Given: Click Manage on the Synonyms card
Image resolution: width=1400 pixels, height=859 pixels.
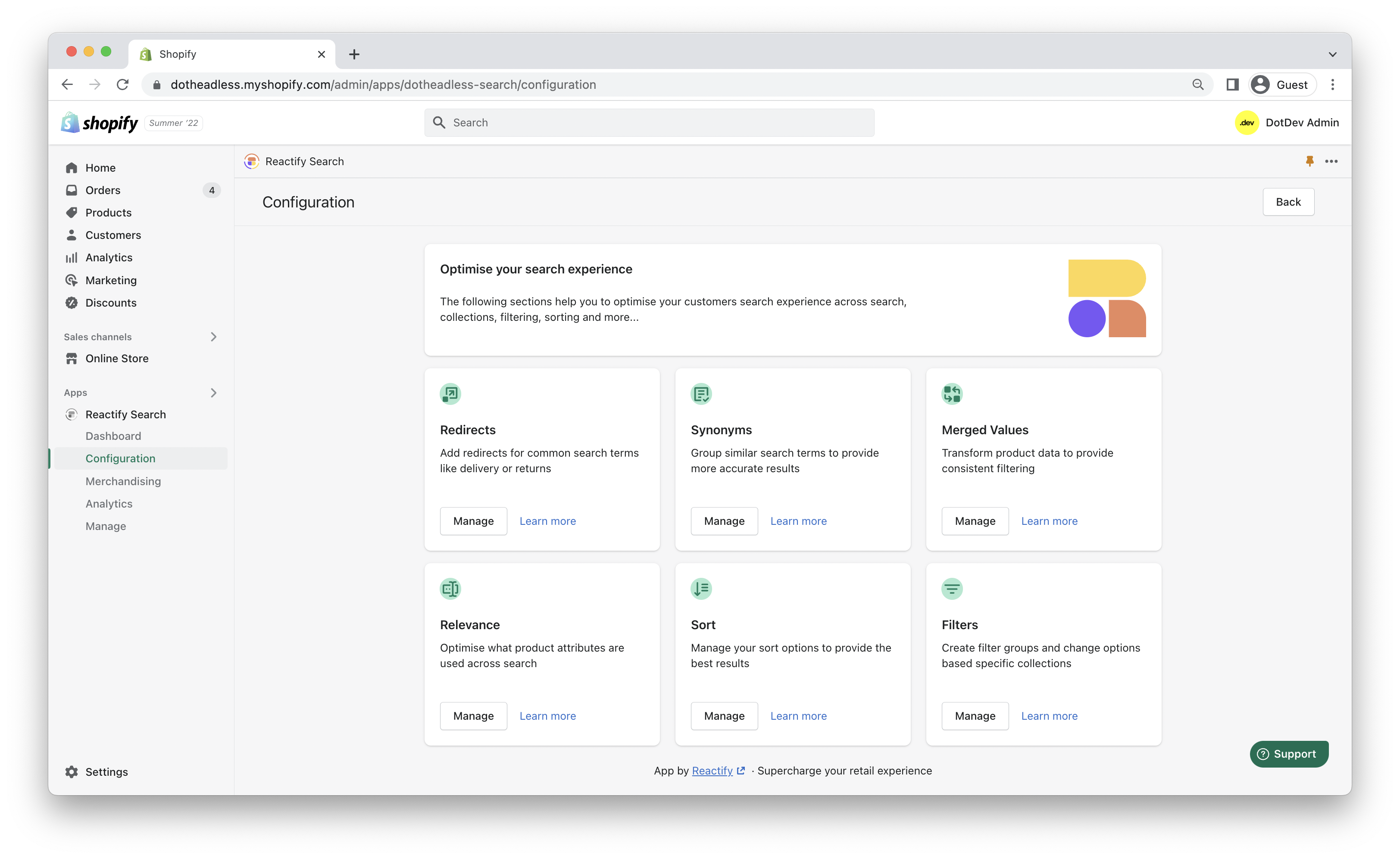Looking at the screenshot, I should [724, 521].
